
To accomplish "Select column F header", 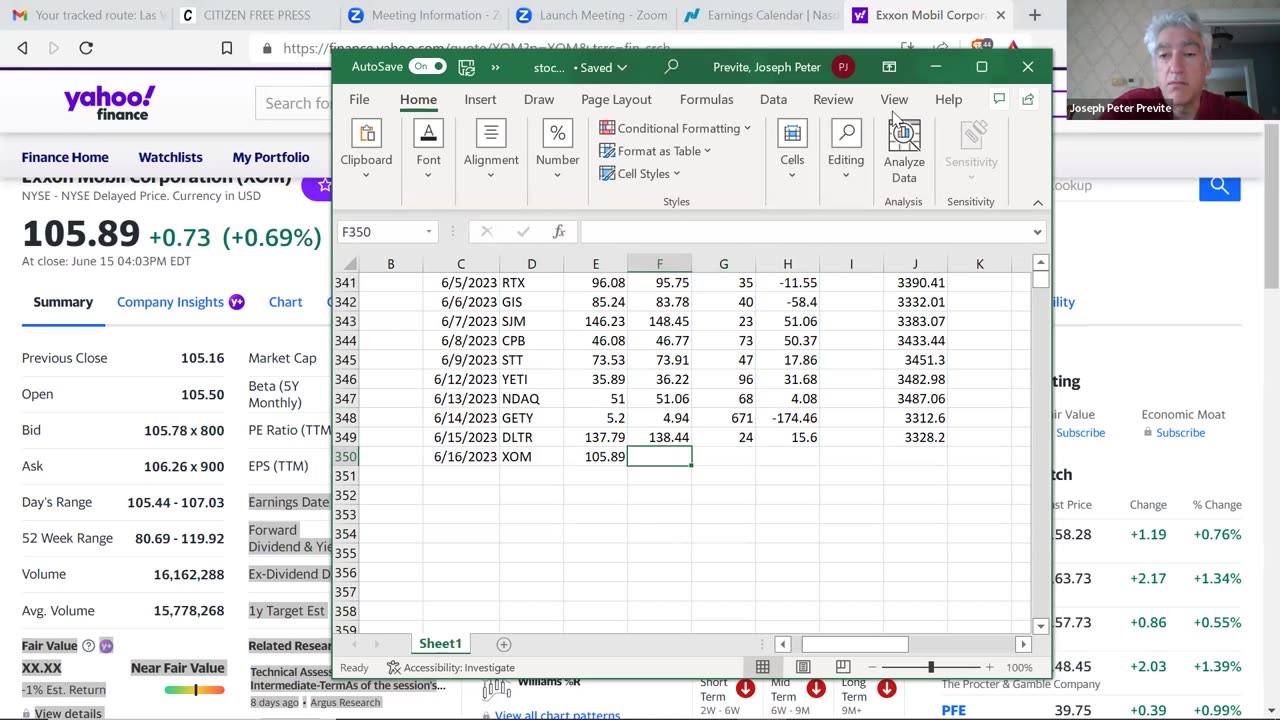I will coord(659,264).
